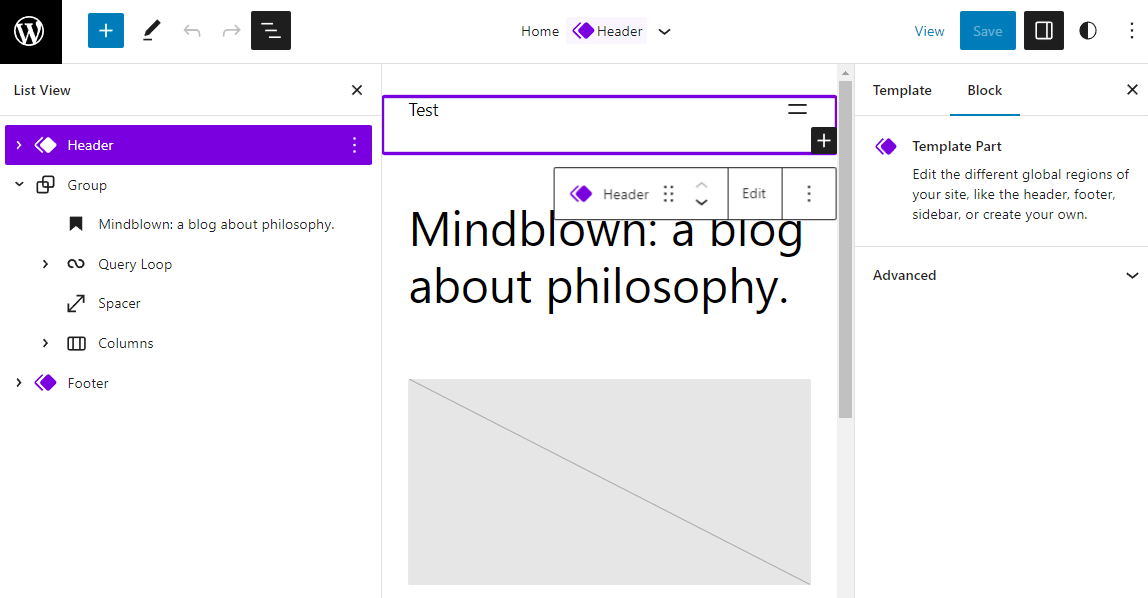The image size is (1148, 598).
Task: Switch to the Block tab
Action: (984, 90)
